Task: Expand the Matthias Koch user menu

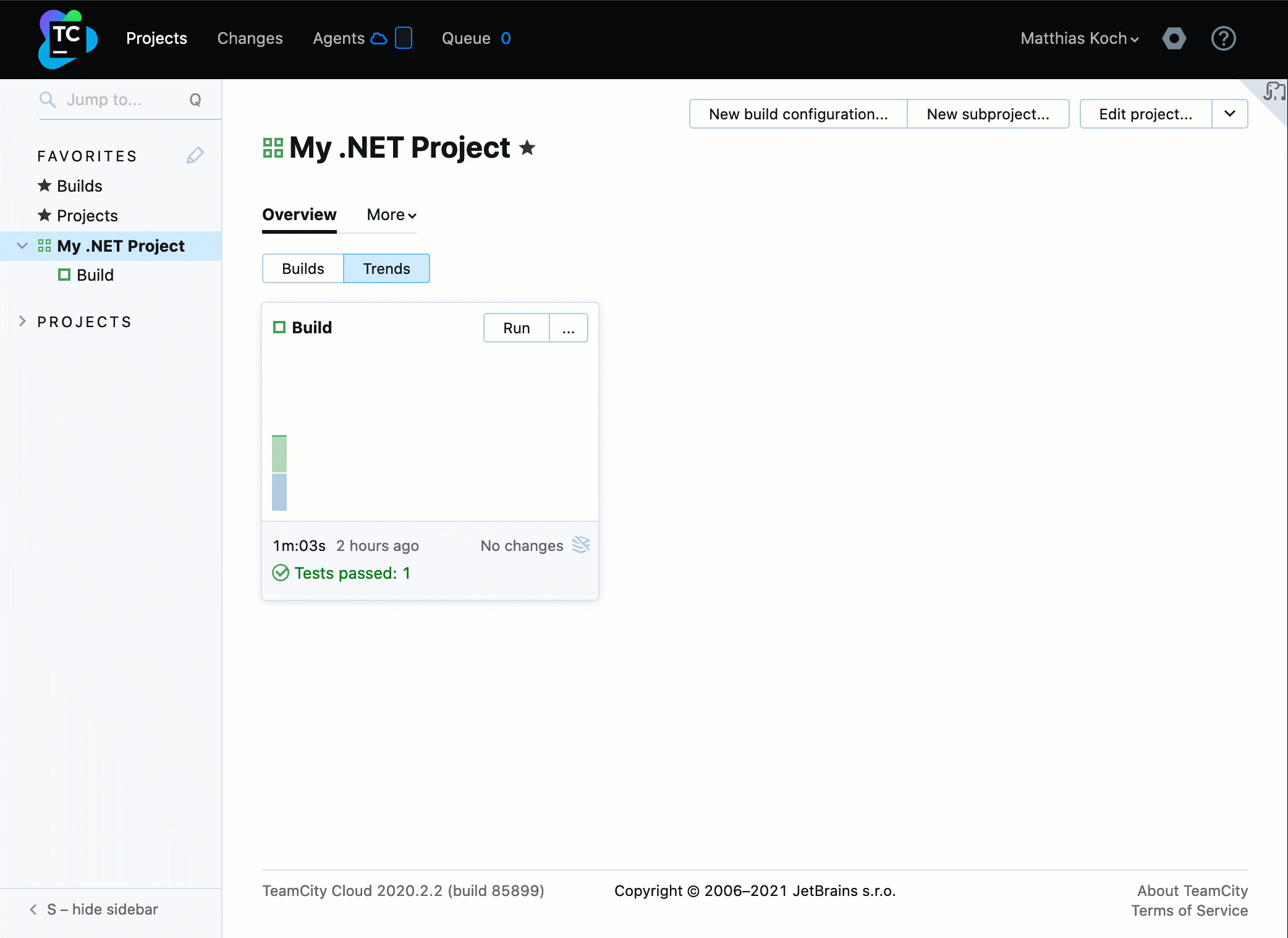Action: 1079,39
